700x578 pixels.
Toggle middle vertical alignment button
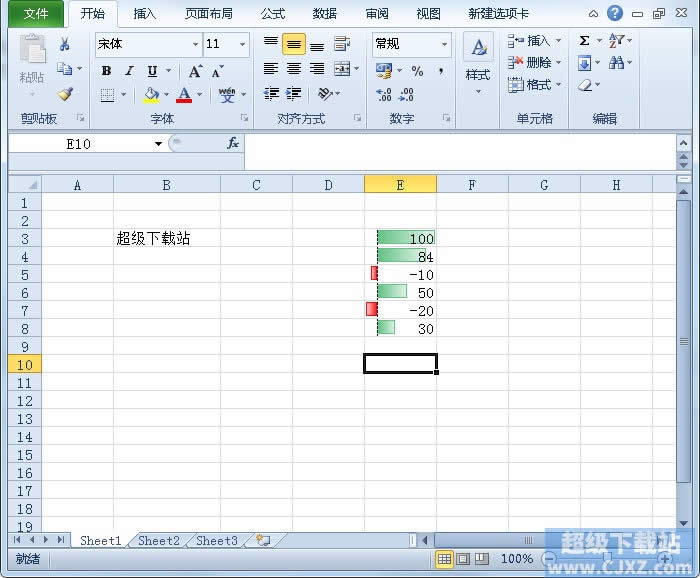[x=293, y=44]
